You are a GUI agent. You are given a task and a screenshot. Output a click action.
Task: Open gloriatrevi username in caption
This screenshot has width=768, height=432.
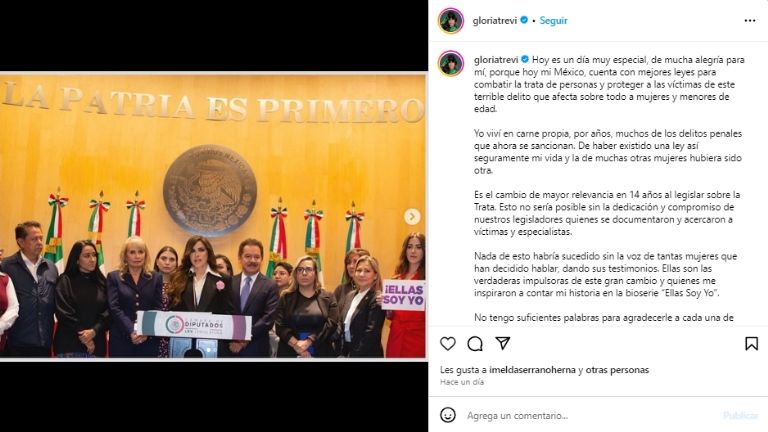click(x=496, y=60)
